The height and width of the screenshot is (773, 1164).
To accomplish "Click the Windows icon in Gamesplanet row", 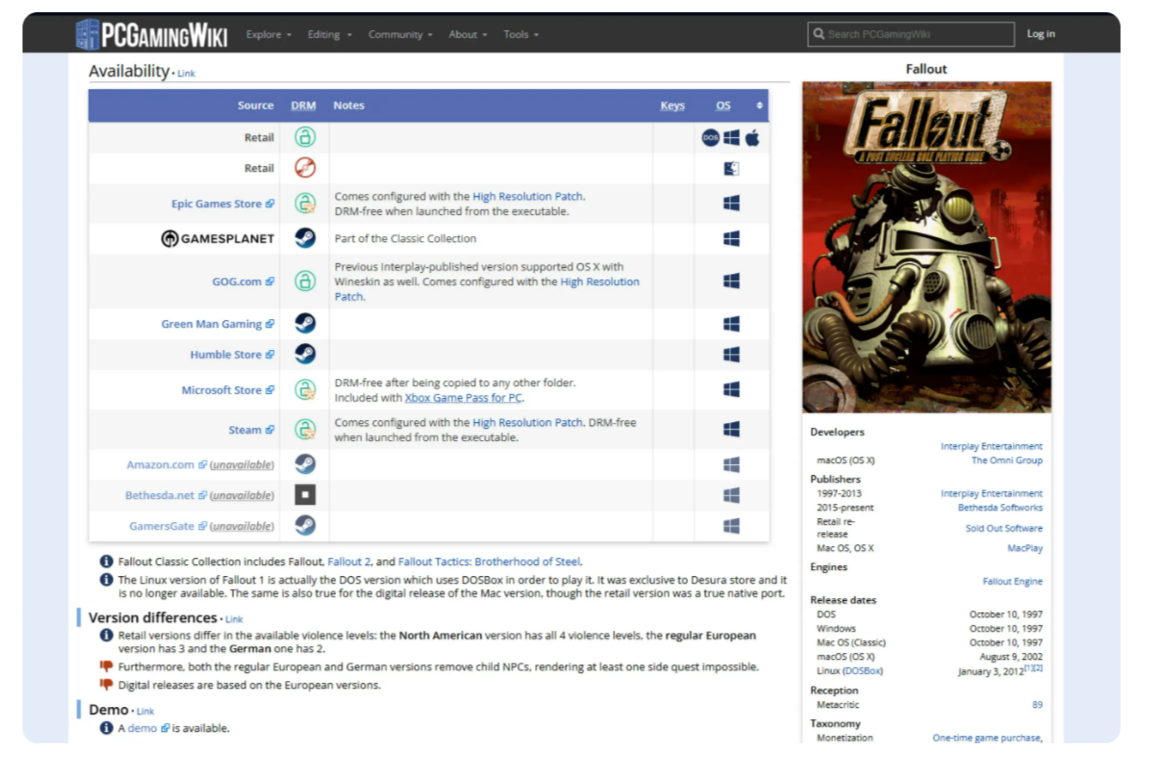I will 731,238.
